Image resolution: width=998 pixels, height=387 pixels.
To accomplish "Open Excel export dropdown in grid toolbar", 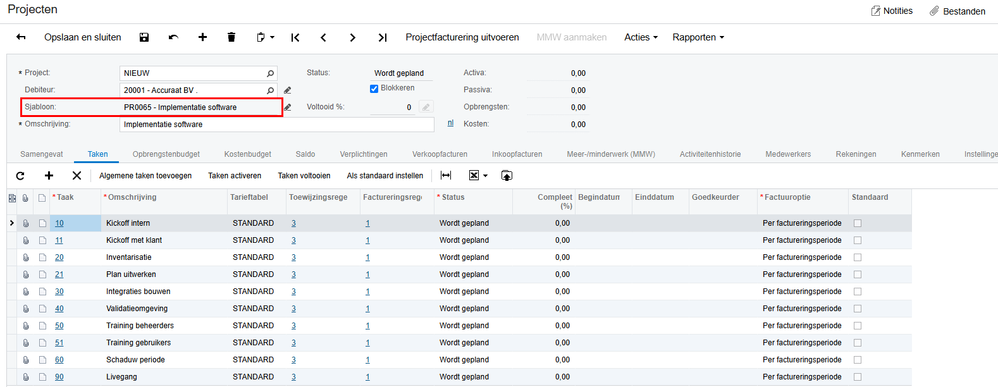I will tap(477, 176).
